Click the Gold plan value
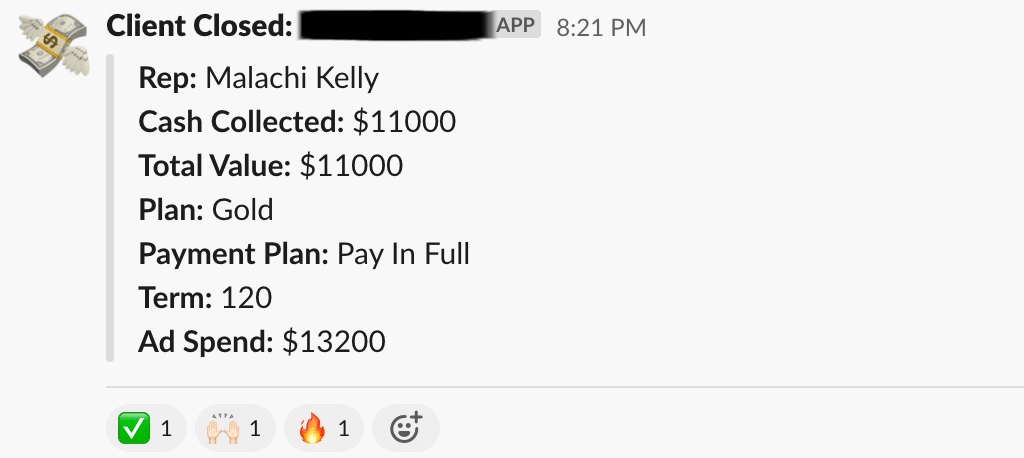 point(242,210)
